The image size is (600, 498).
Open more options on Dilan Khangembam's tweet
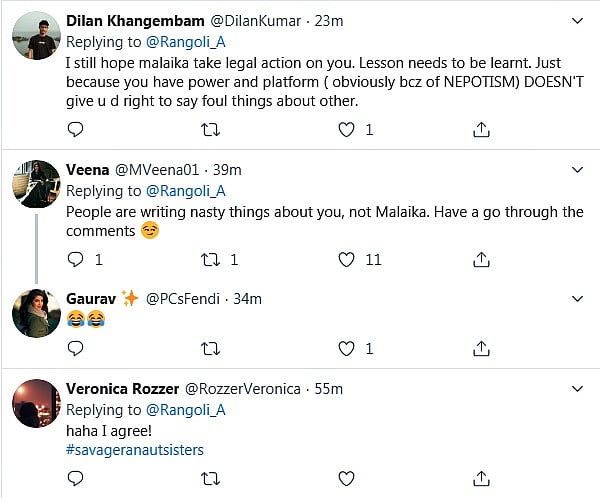576,20
